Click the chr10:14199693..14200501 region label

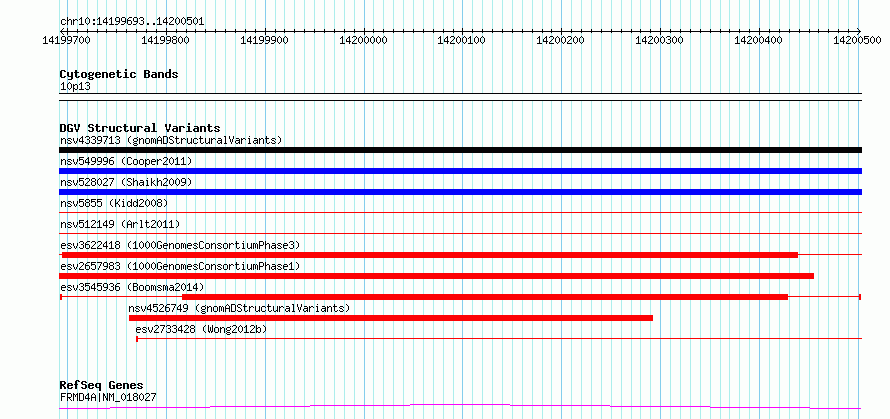(x=132, y=22)
